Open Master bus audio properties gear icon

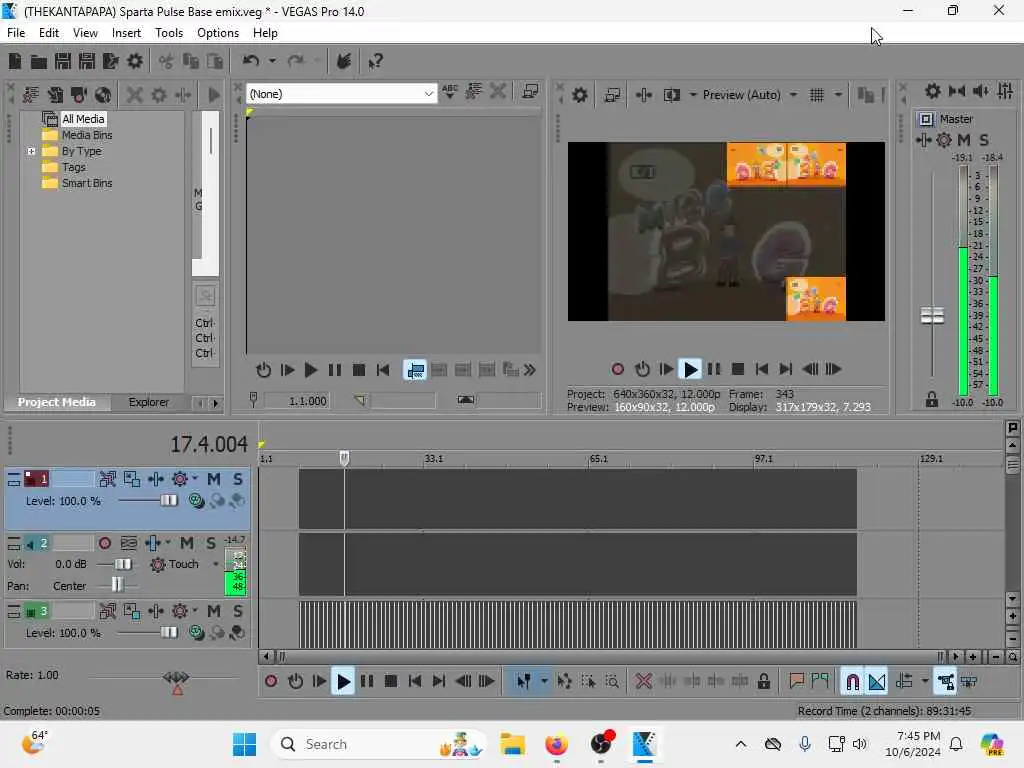933,91
